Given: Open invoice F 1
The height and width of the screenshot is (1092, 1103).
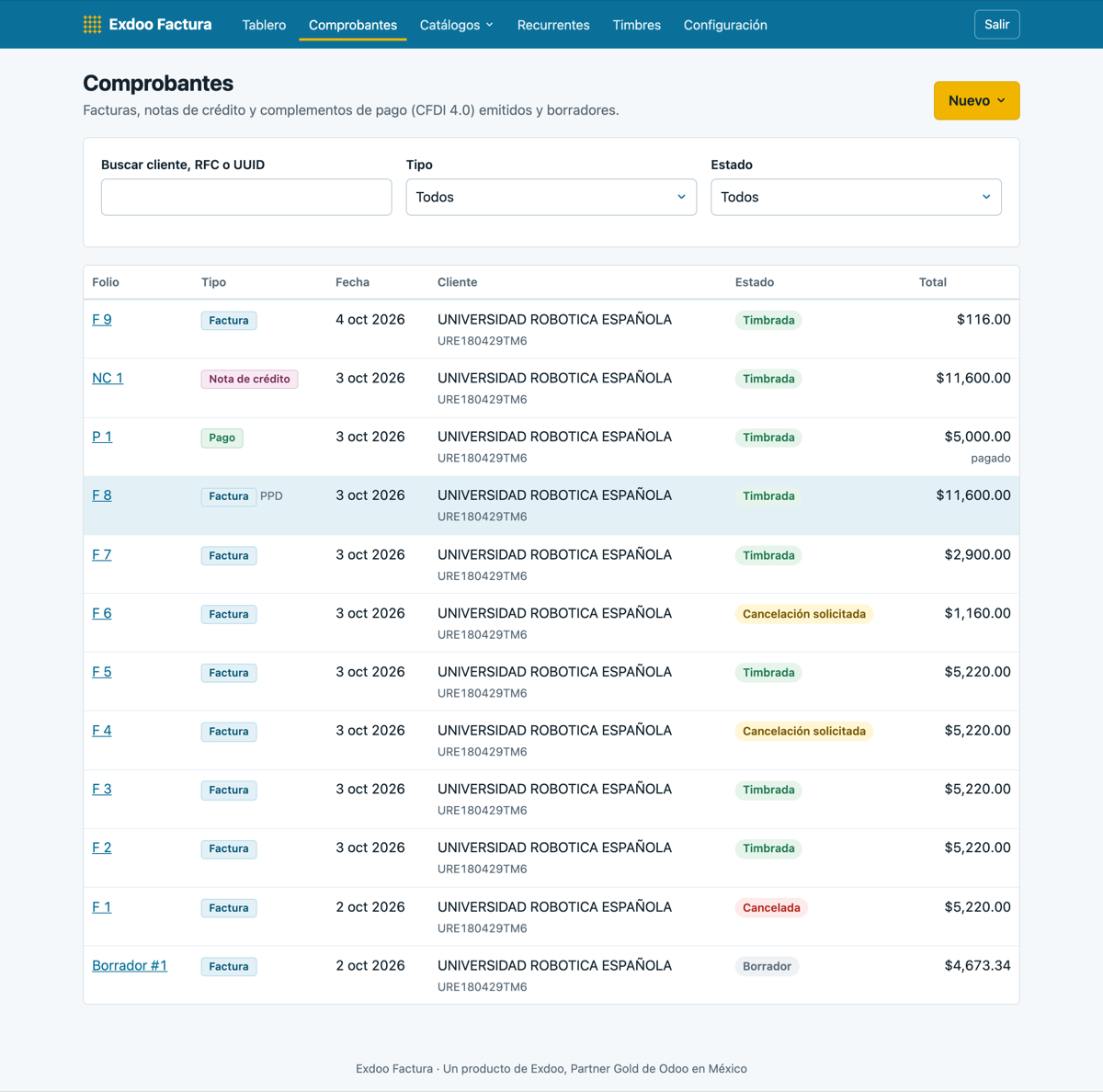Looking at the screenshot, I should click(x=102, y=907).
